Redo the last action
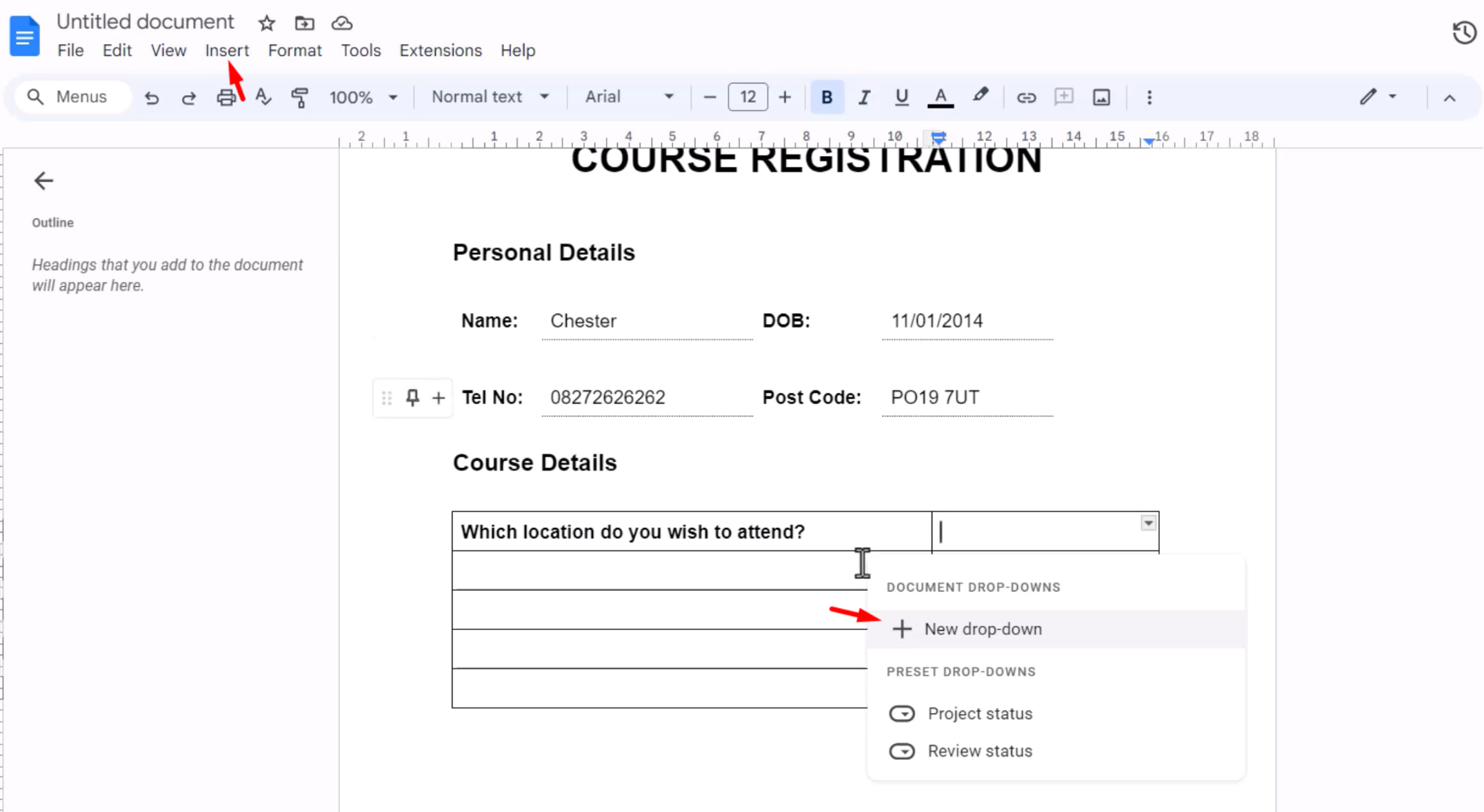Image resolution: width=1484 pixels, height=812 pixels. tap(188, 97)
